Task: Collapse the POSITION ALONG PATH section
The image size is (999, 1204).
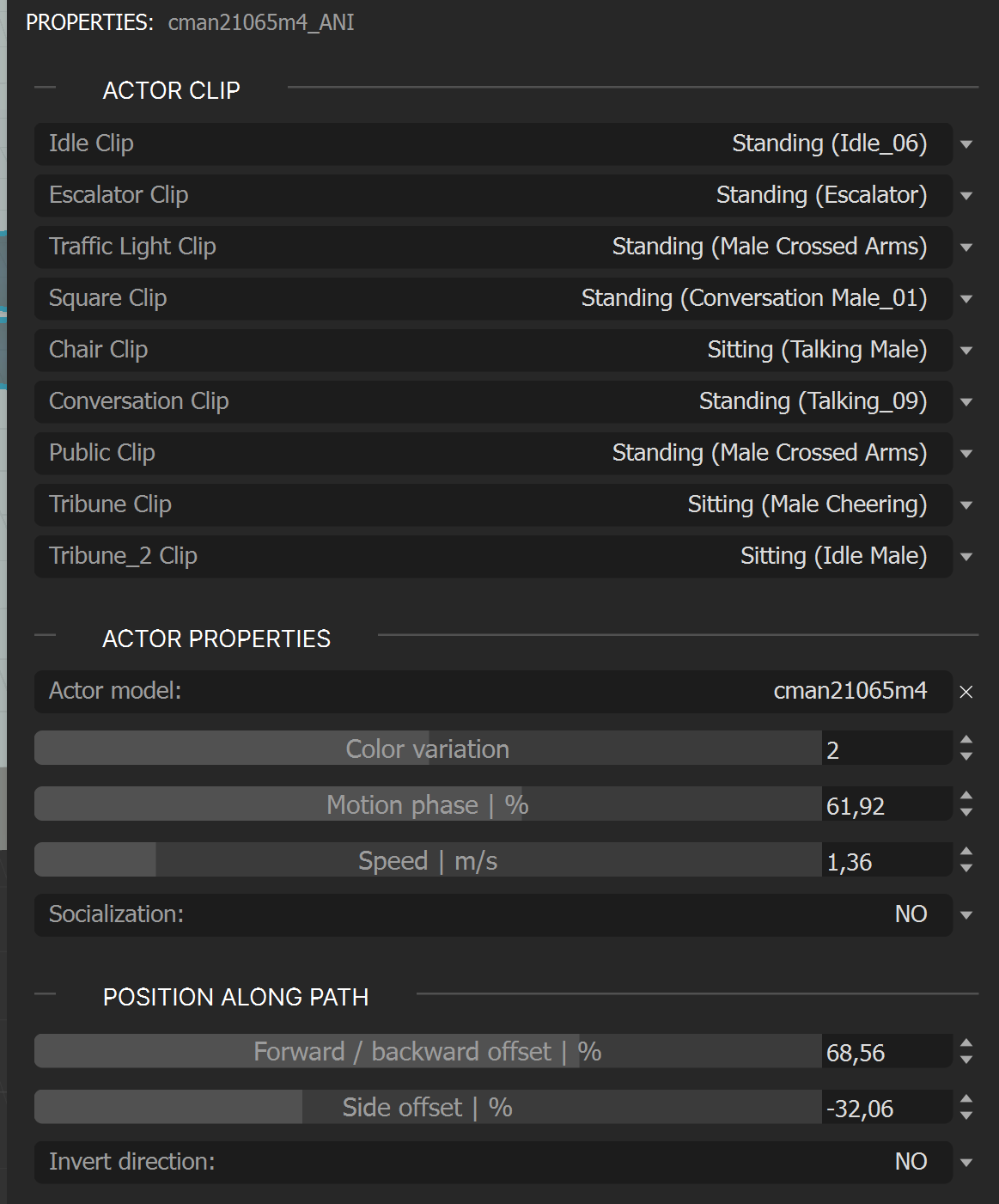Action: point(235,997)
